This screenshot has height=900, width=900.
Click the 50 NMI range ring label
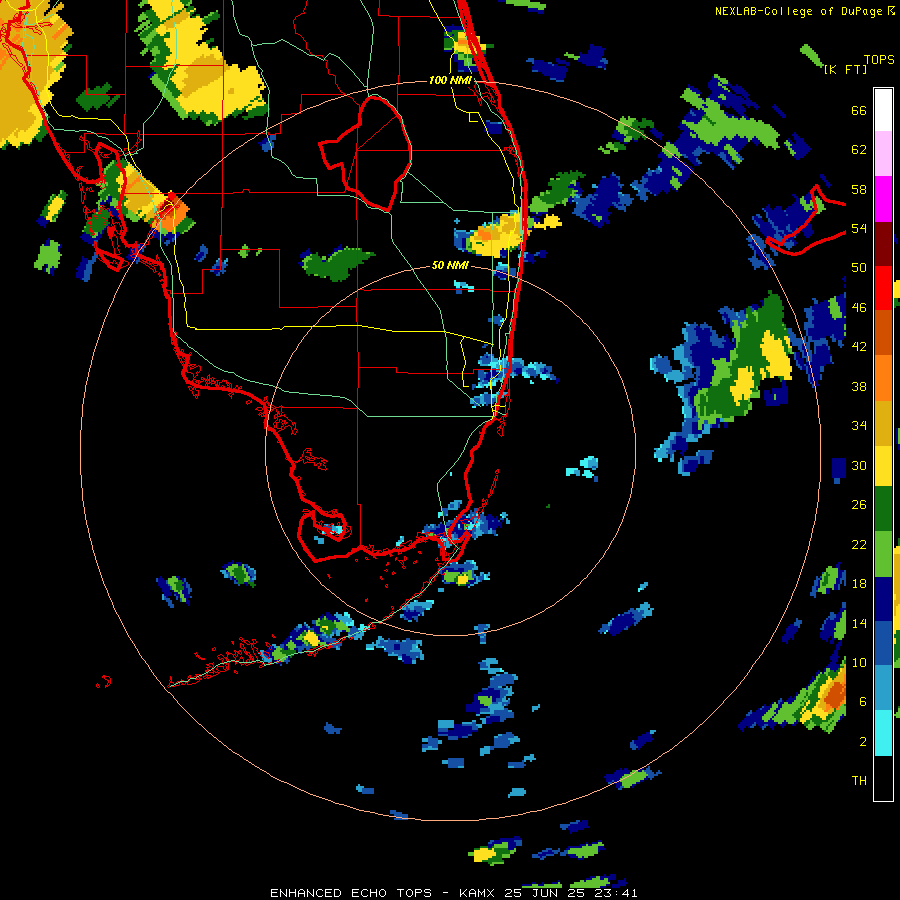[450, 265]
